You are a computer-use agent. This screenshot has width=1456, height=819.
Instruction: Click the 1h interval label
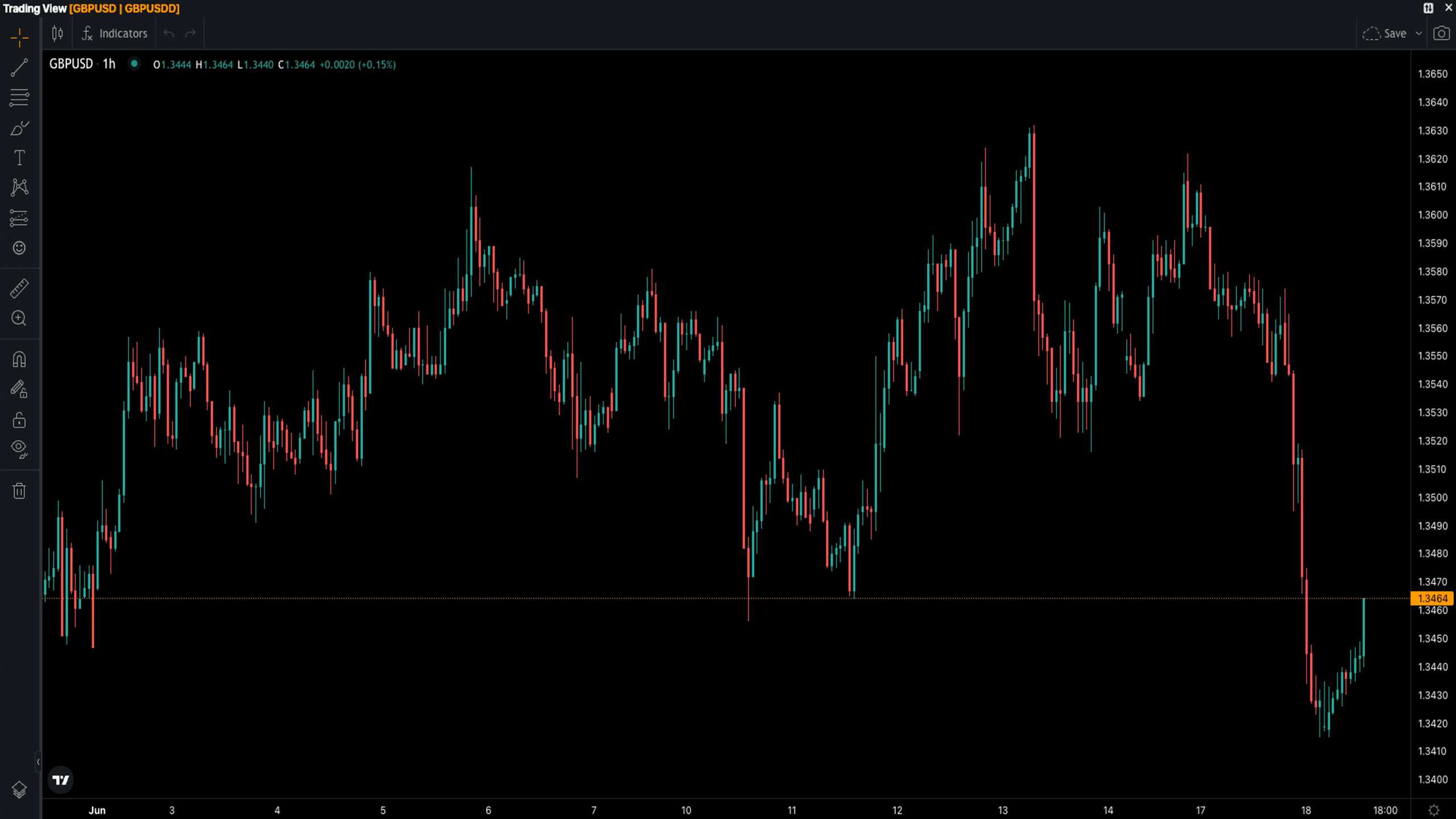(x=109, y=64)
